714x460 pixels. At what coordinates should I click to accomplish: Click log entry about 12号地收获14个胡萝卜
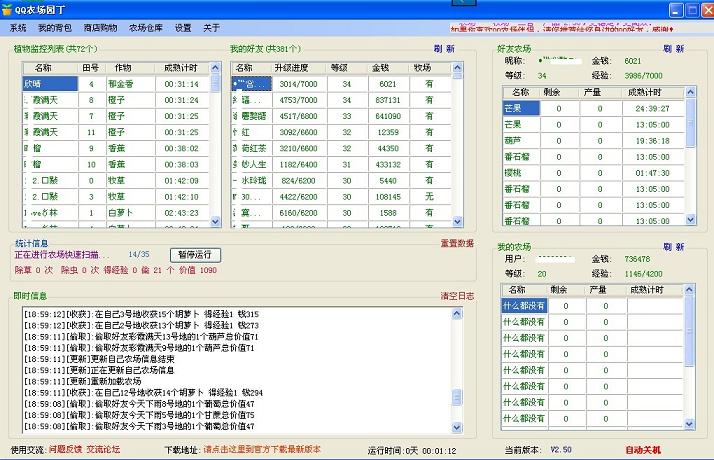pos(143,393)
